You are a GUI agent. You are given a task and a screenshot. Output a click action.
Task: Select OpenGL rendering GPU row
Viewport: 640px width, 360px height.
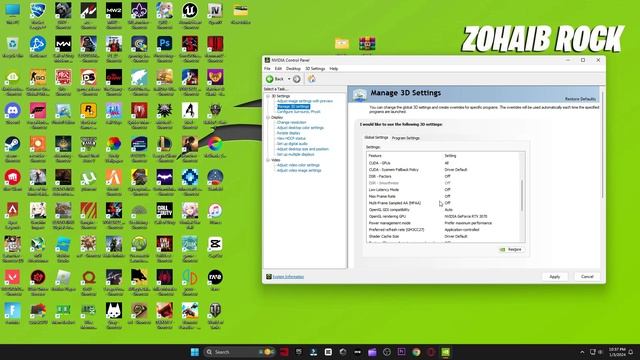click(443, 216)
